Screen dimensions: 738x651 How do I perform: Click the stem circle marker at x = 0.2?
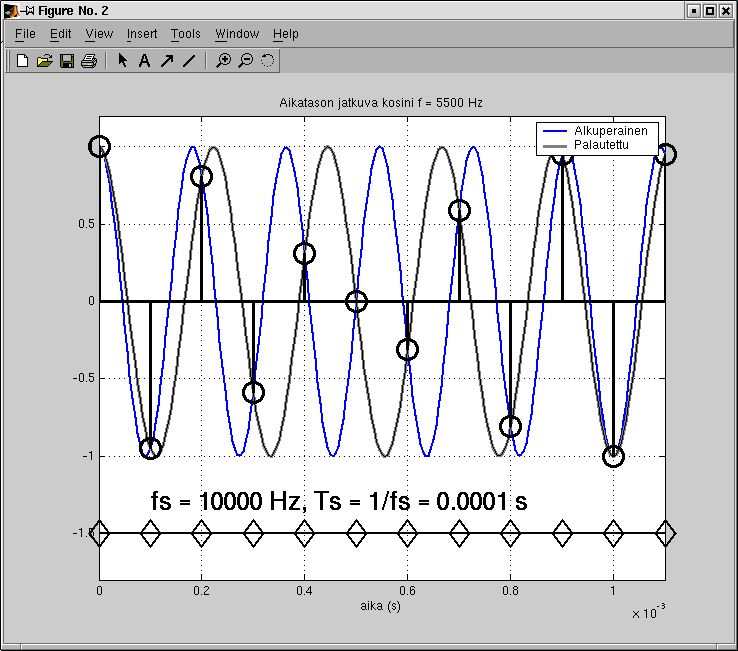click(201, 177)
